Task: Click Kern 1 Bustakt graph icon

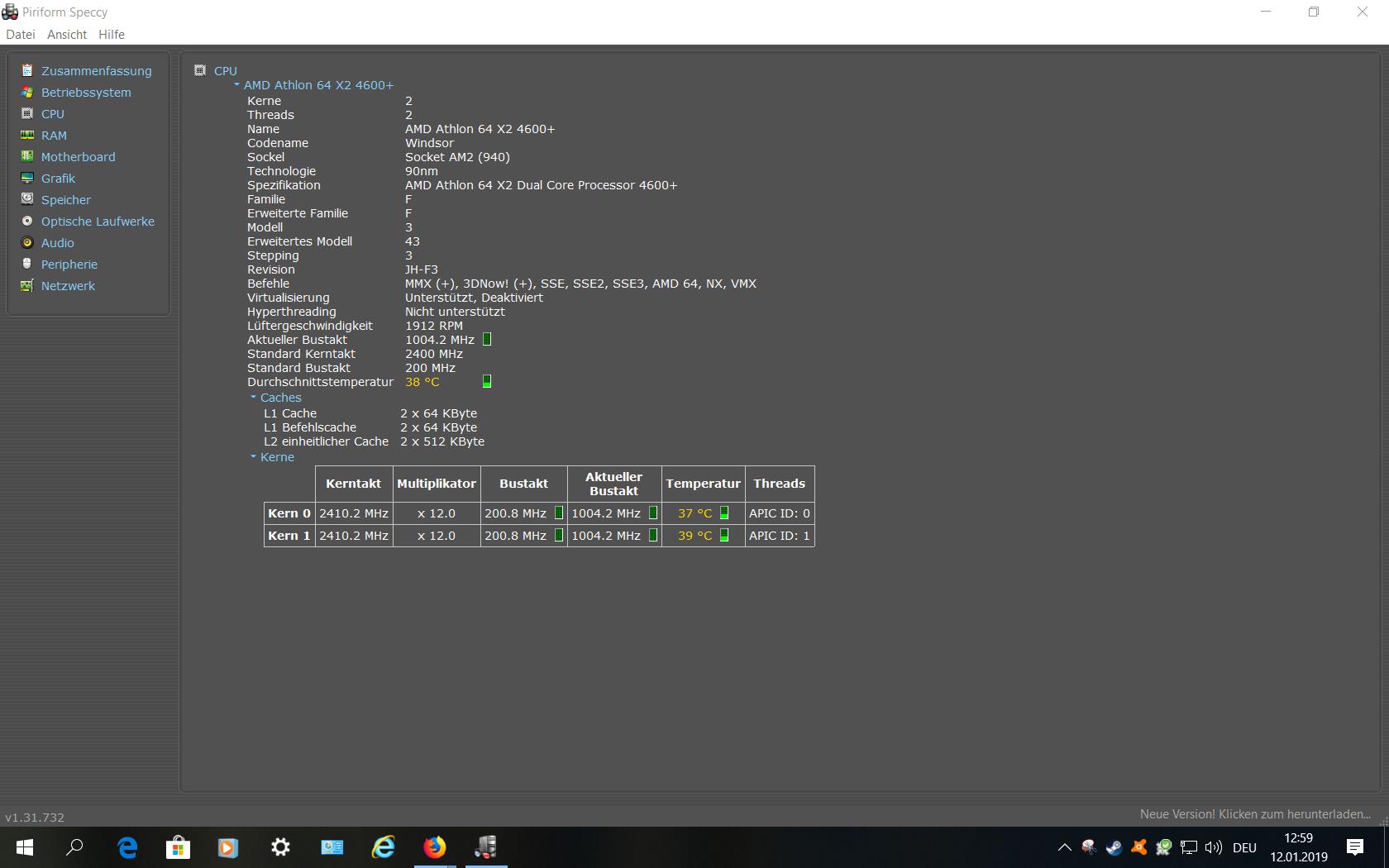Action: coord(559,535)
